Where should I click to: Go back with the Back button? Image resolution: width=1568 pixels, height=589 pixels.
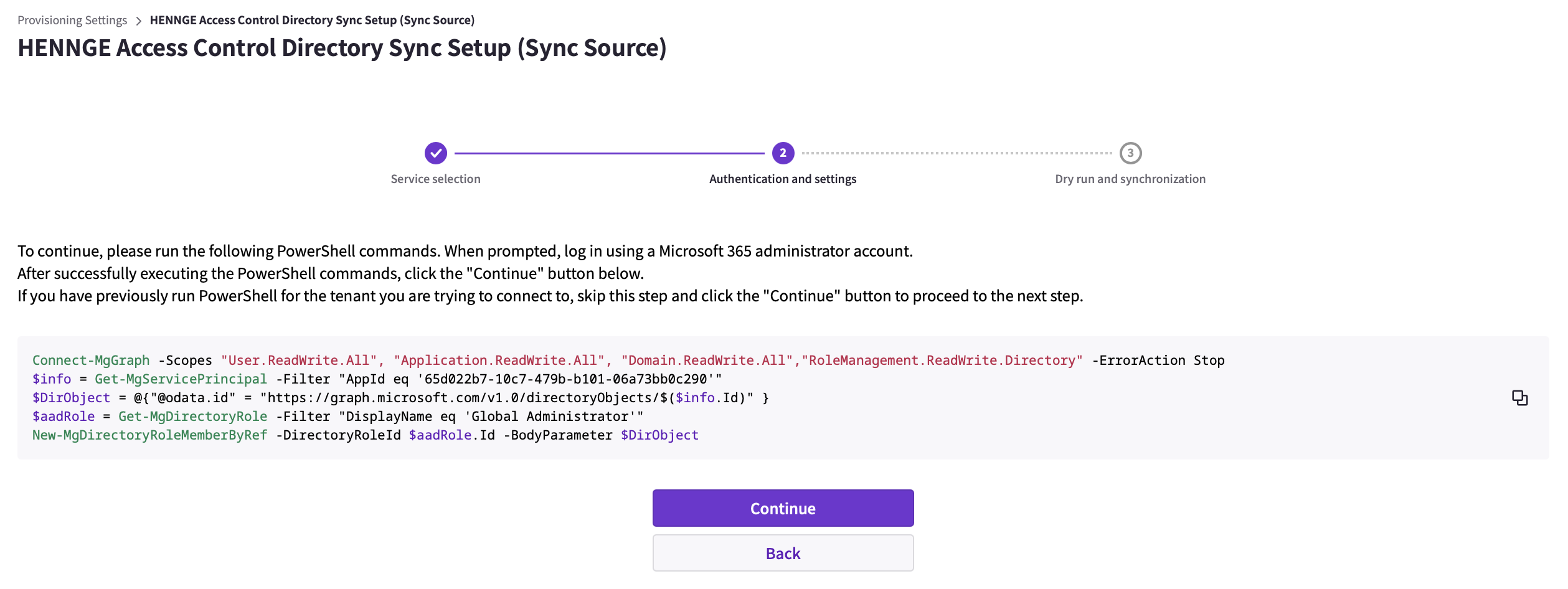click(783, 553)
